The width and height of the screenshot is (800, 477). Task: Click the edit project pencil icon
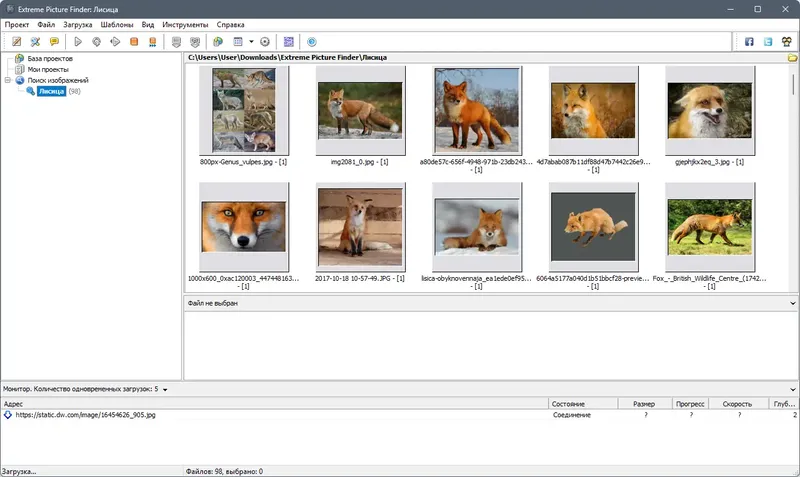16,42
